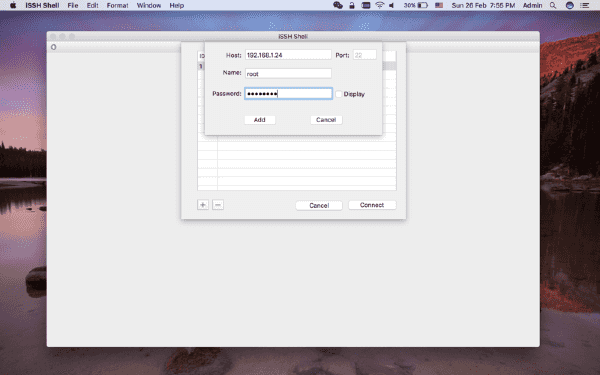600x375 pixels.
Task: Open the US flag input source menu
Action: point(439,5)
